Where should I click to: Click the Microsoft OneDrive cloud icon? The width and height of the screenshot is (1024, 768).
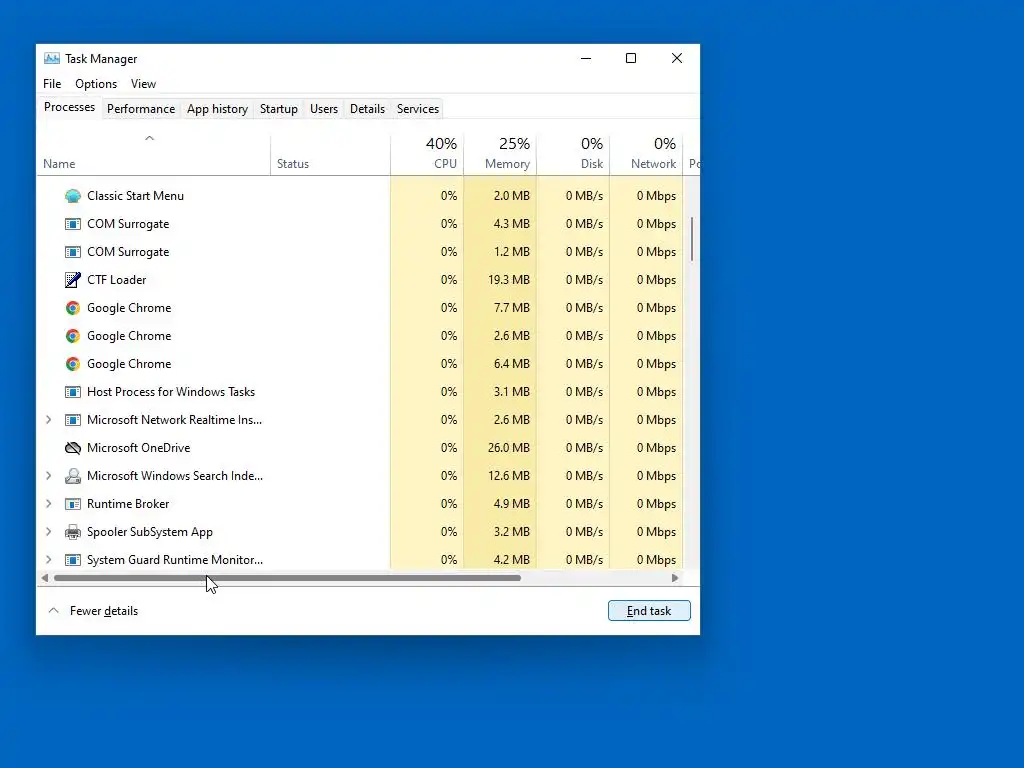[72, 448]
